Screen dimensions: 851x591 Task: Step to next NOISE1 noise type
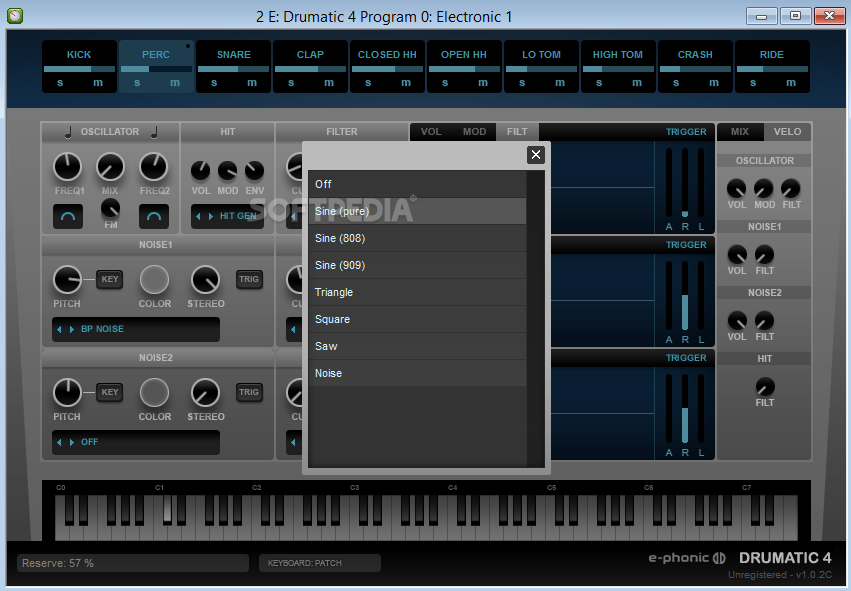click(x=72, y=329)
